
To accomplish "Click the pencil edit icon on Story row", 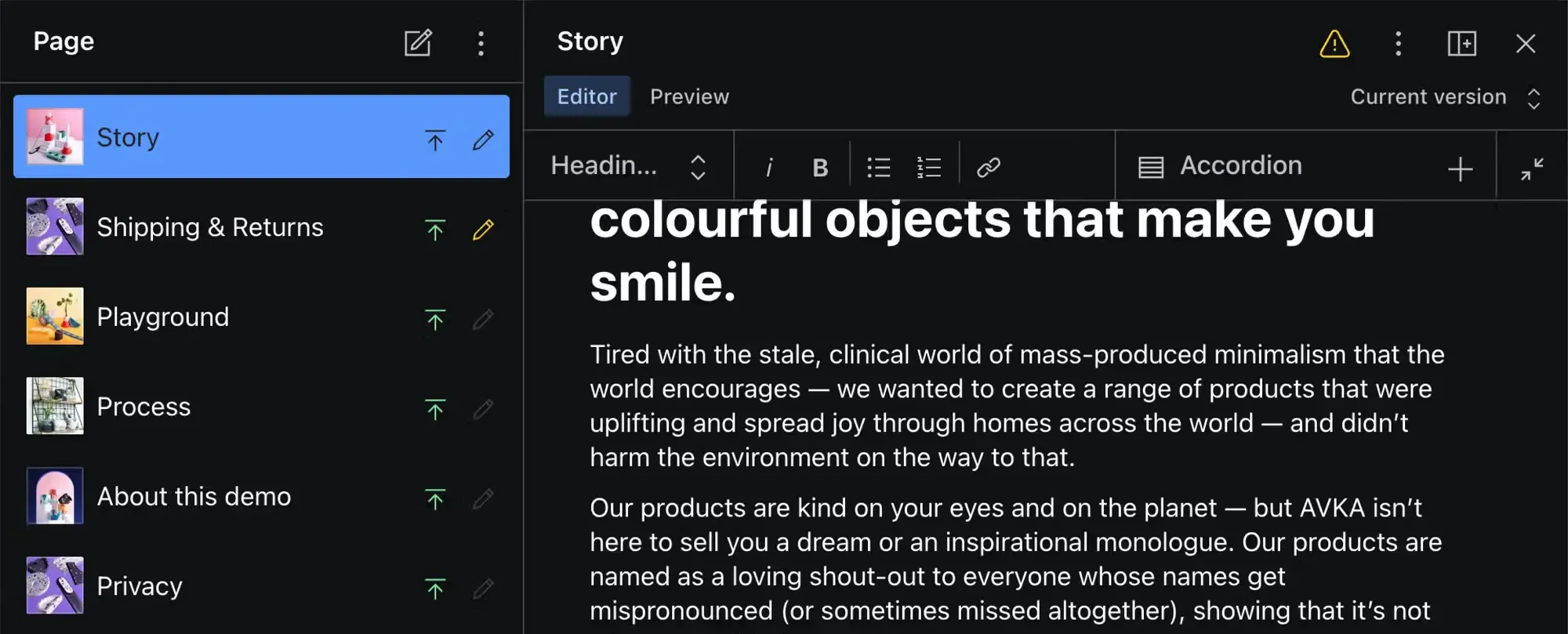I will coord(483,139).
